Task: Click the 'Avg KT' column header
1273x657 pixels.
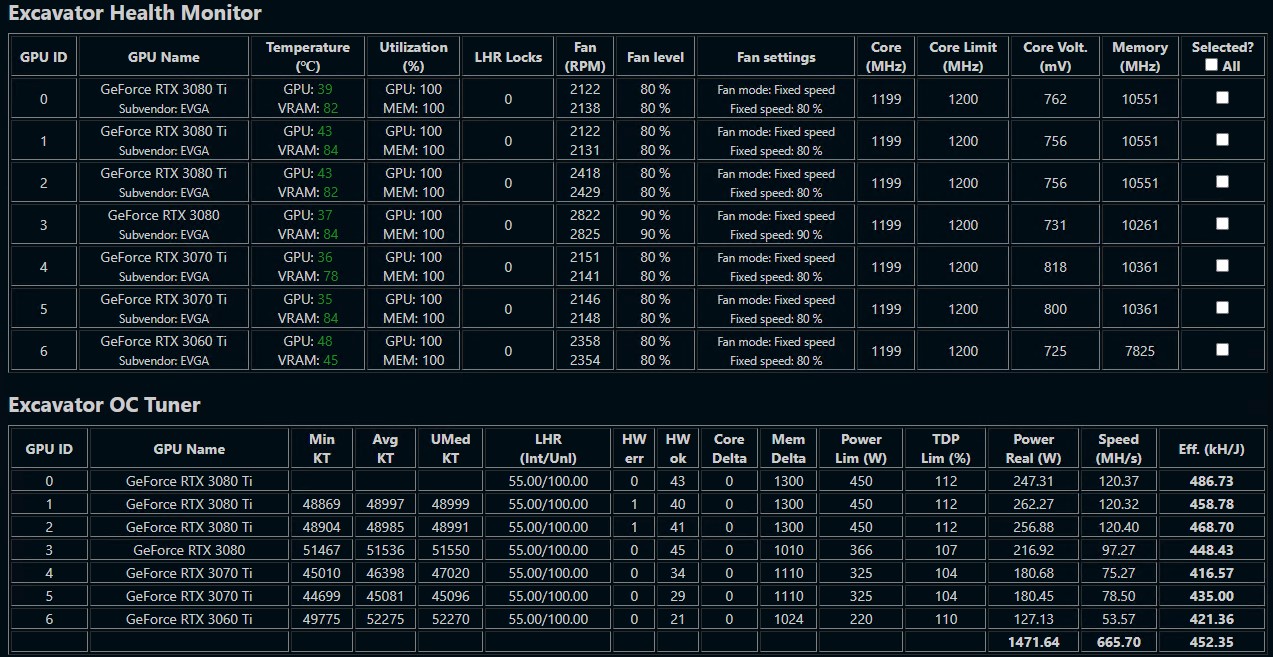Action: tap(385, 449)
